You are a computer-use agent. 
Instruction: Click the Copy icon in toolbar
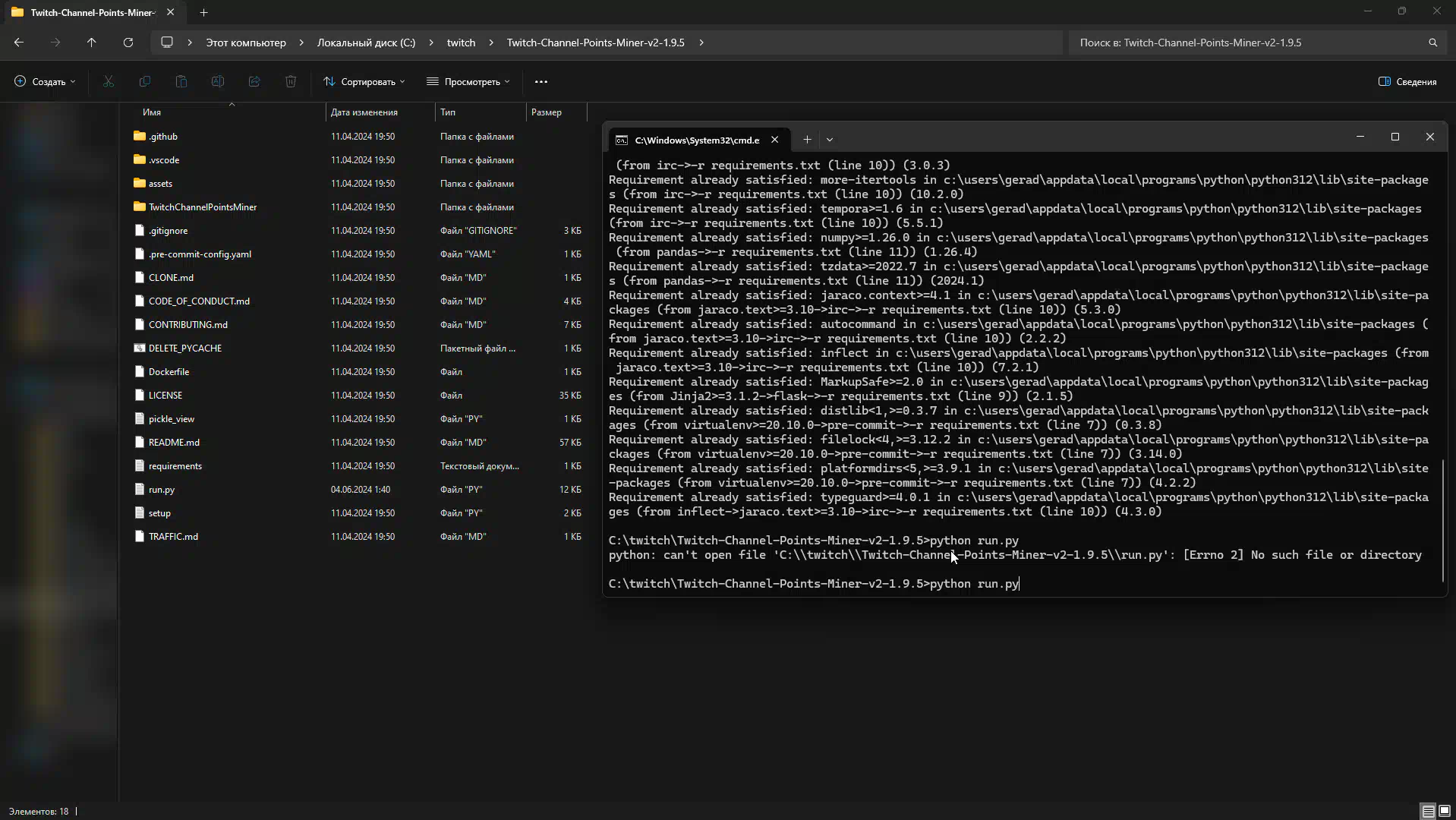[x=145, y=81]
